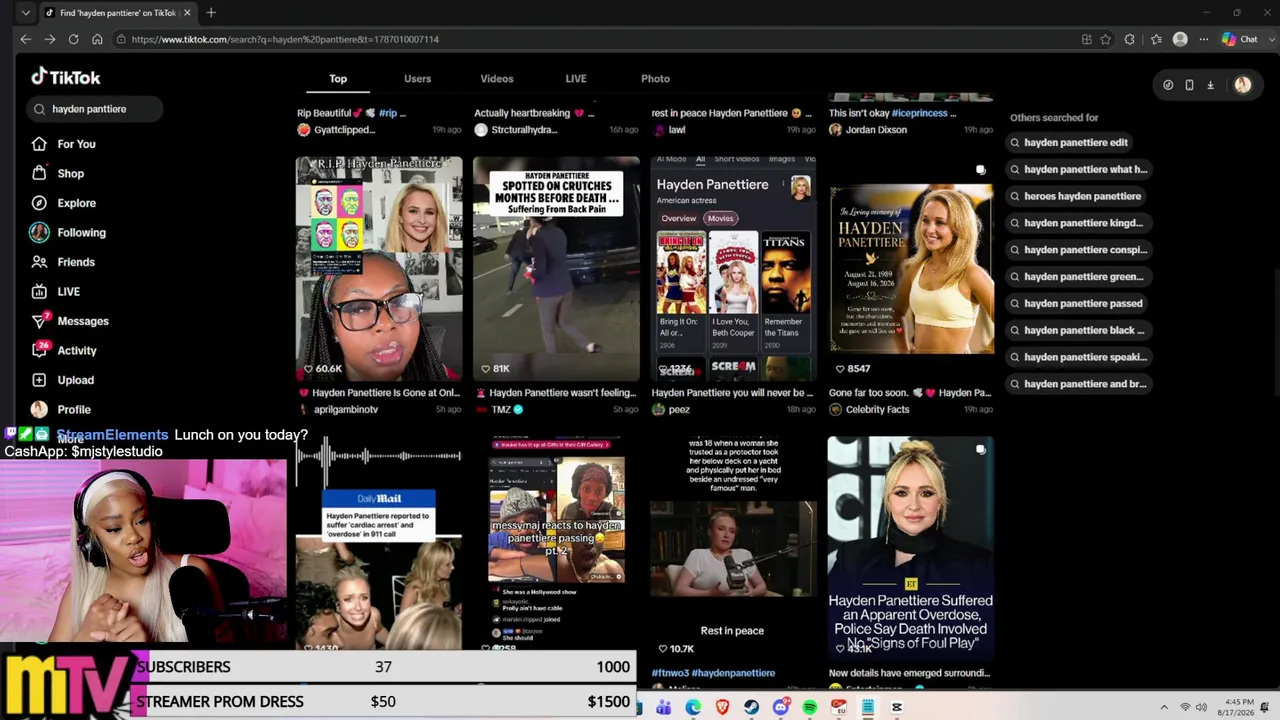Open the For You home icon

click(x=39, y=144)
